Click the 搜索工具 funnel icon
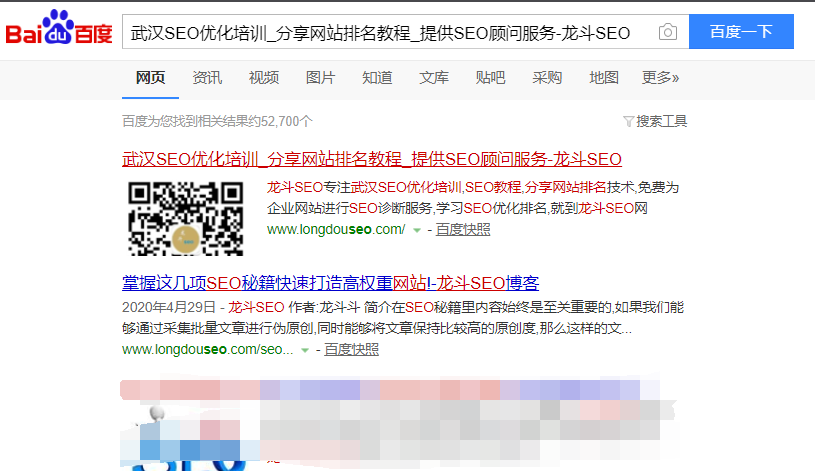 pos(628,122)
